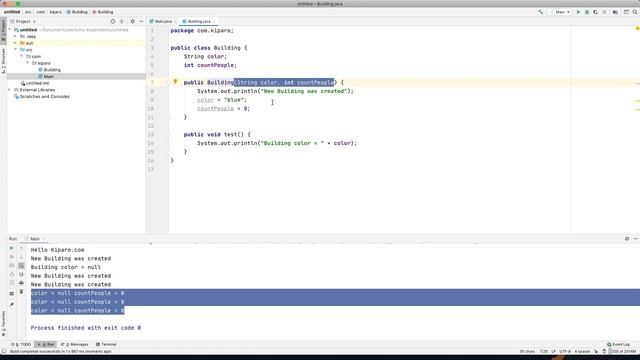Select the Building.java editor tab

point(199,21)
